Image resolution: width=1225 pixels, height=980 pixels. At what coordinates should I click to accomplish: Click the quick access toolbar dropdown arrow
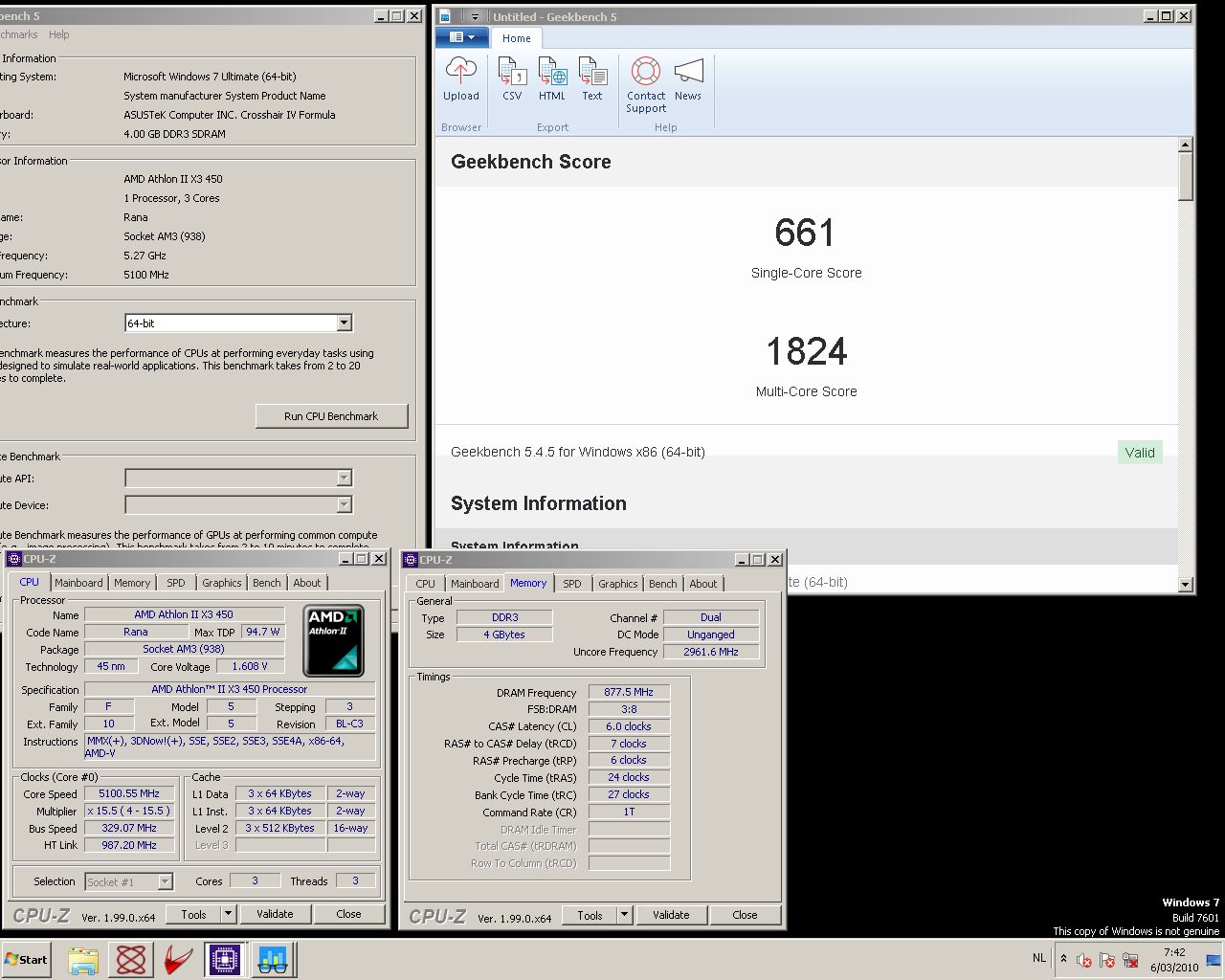click(x=475, y=16)
